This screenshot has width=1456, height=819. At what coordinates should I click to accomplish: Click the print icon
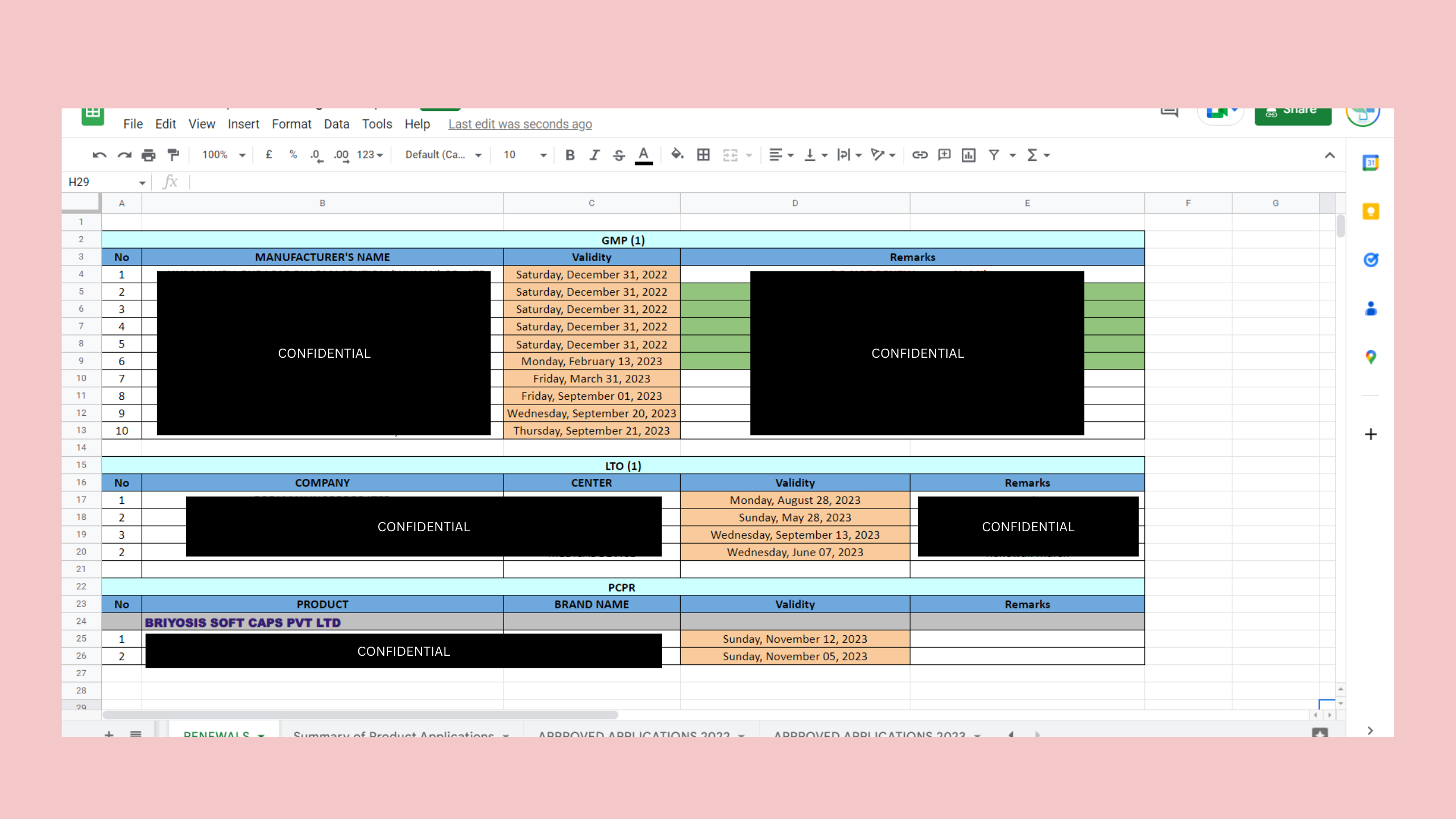point(148,155)
